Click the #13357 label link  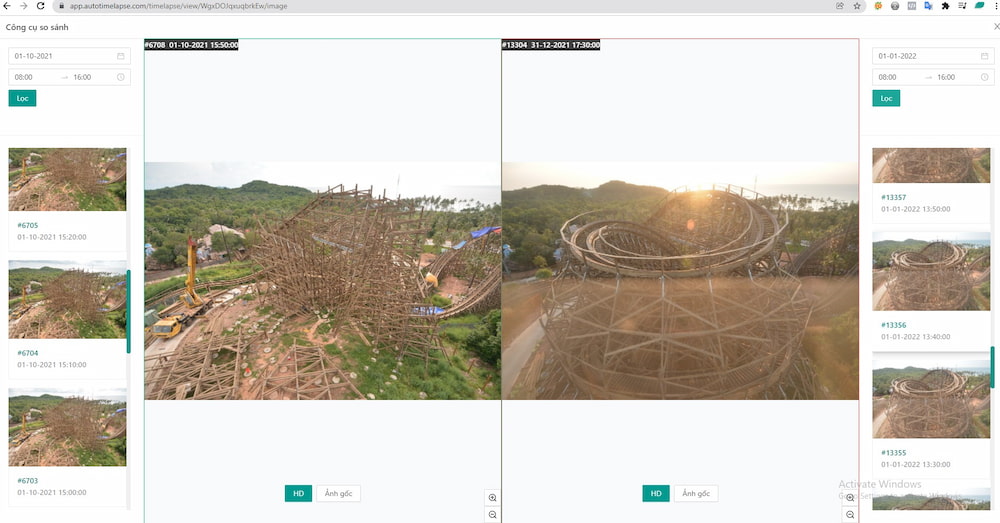click(893, 197)
